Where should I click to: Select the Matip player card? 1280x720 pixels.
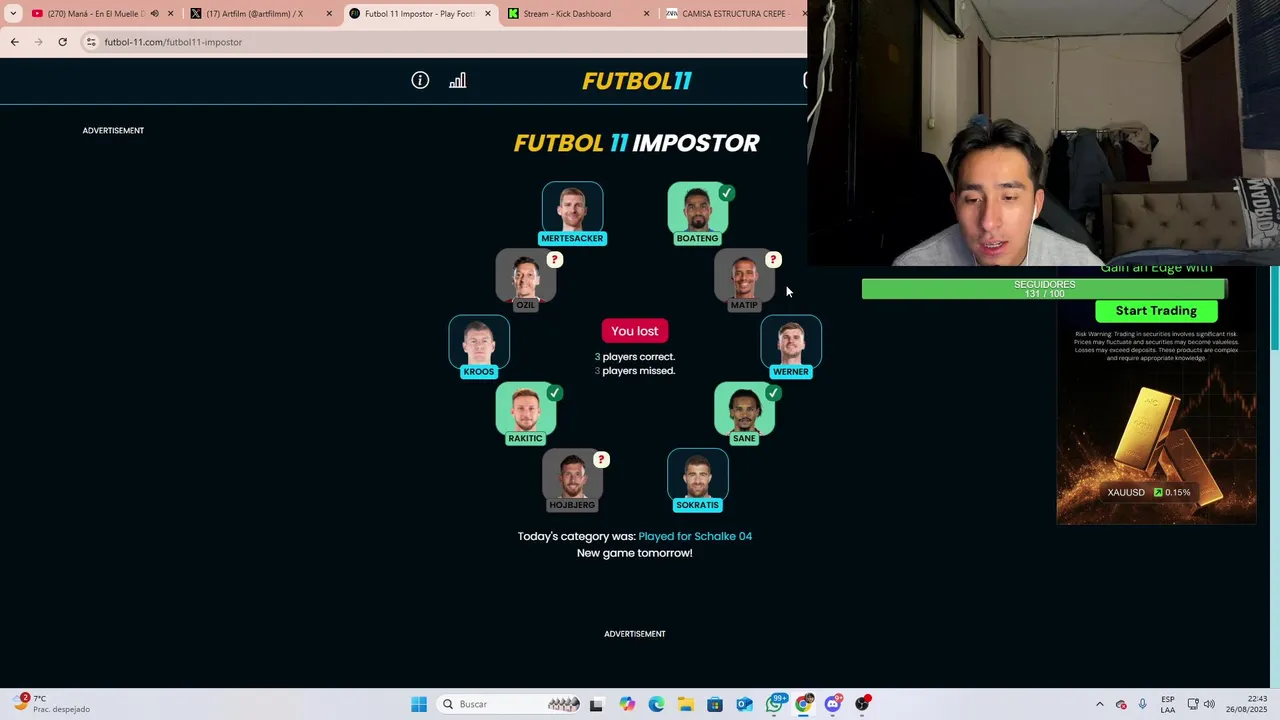pos(744,280)
